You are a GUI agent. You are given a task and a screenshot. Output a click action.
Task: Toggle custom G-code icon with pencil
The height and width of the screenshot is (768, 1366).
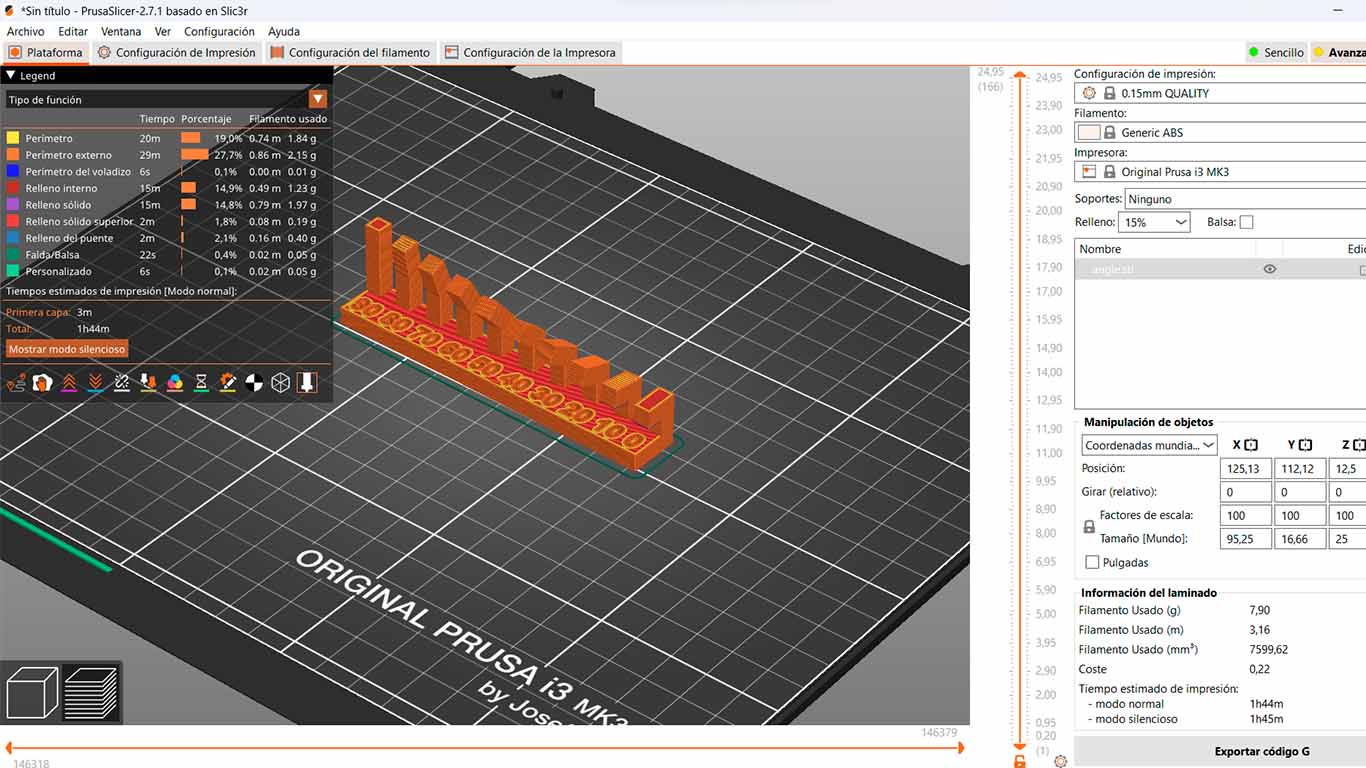pyautogui.click(x=228, y=382)
